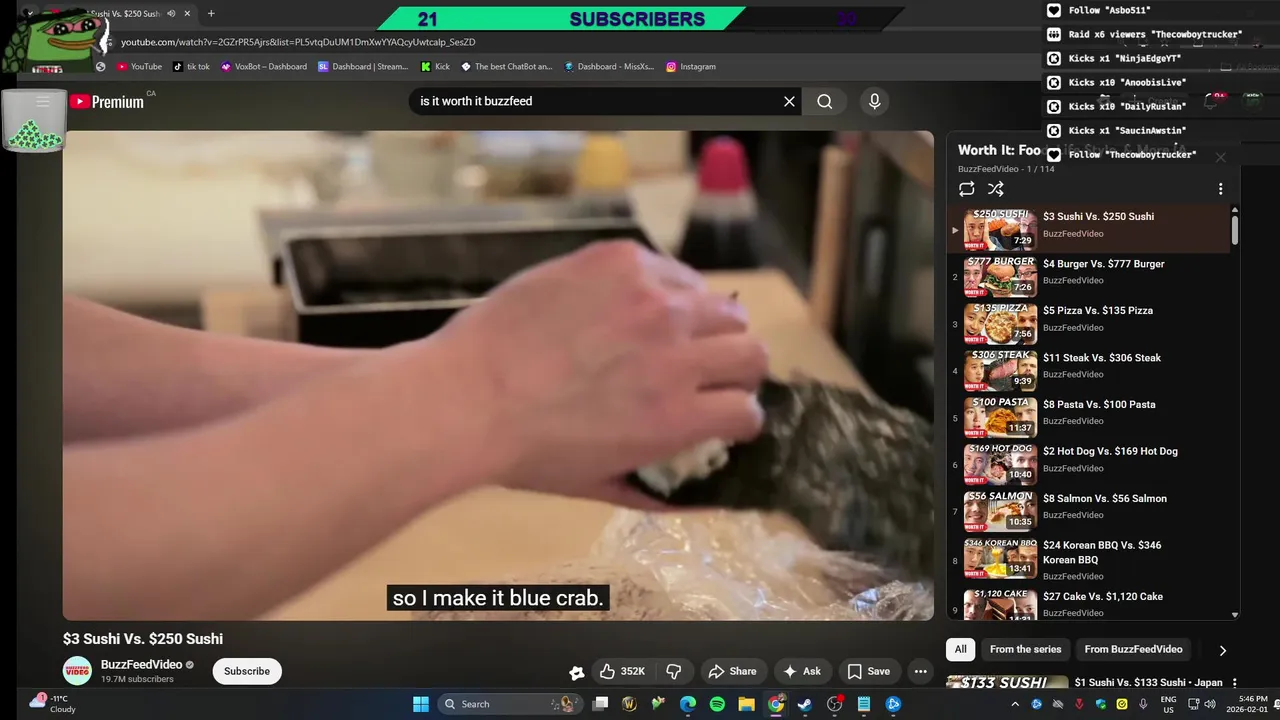Image resolution: width=1280 pixels, height=720 pixels.
Task: Share the video
Action: coord(732,671)
